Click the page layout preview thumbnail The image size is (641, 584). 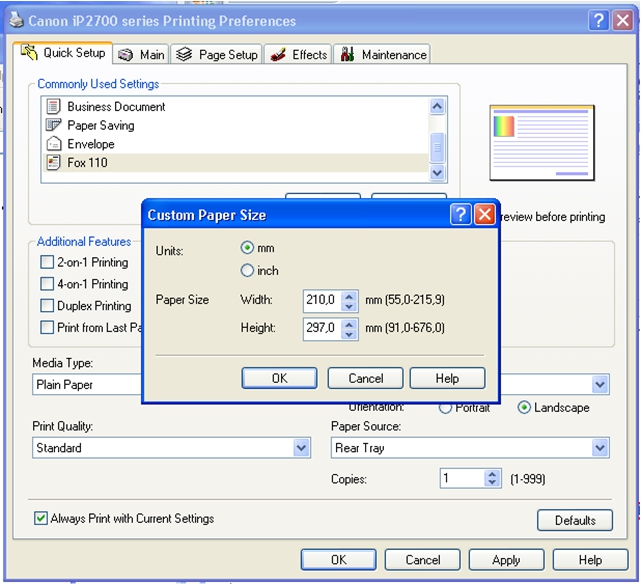(x=541, y=142)
